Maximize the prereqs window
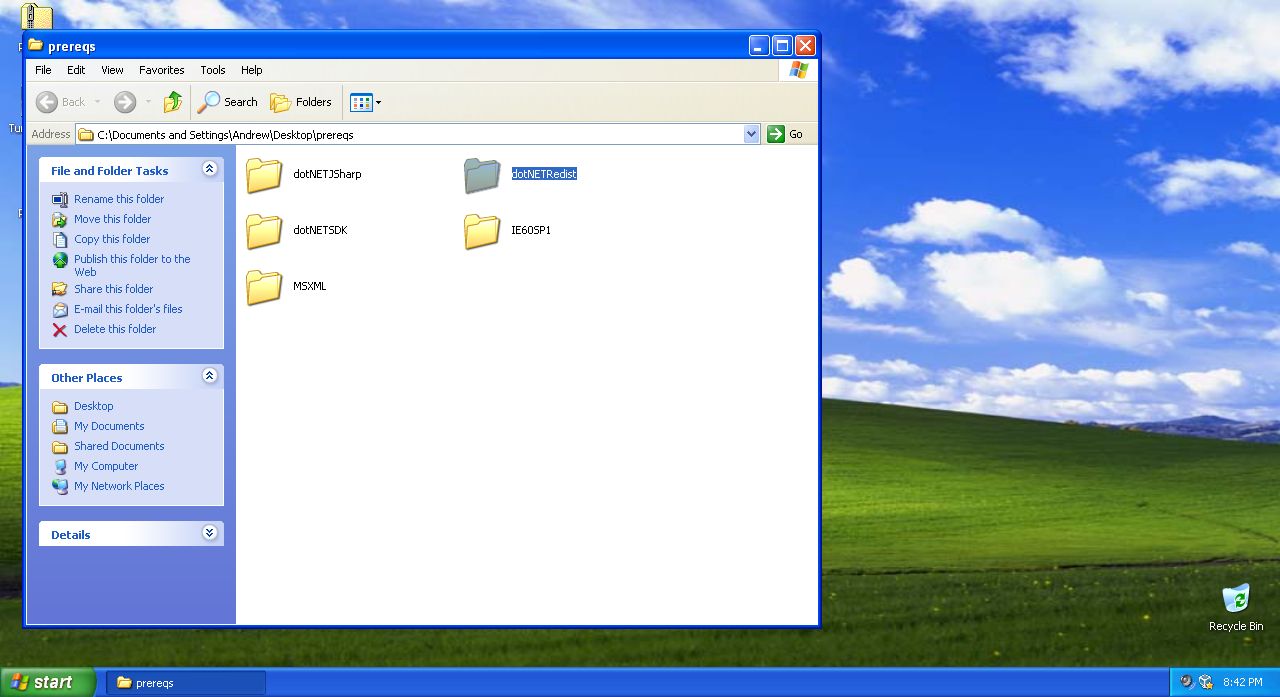The image size is (1280, 697). (x=782, y=45)
